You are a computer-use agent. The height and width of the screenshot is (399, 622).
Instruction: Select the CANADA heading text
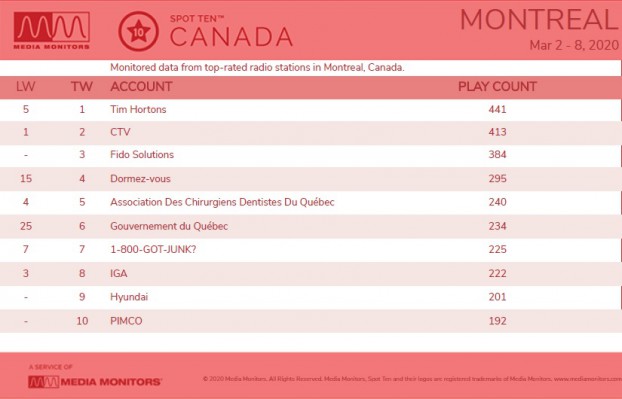pos(231,37)
